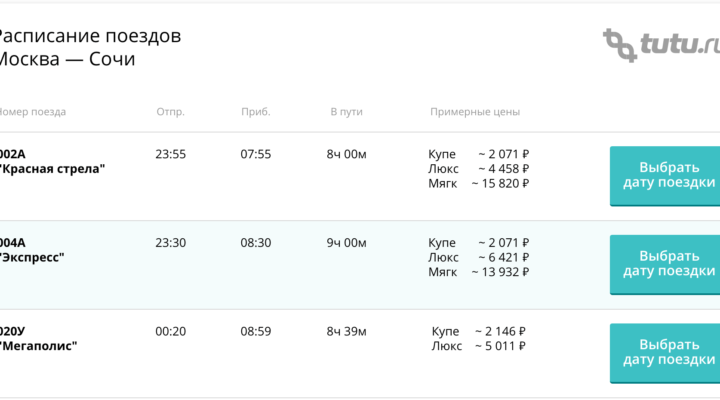Image resolution: width=720 pixels, height=400 pixels.
Task: Click the 'Примерные цены' column header
Action: 475,112
